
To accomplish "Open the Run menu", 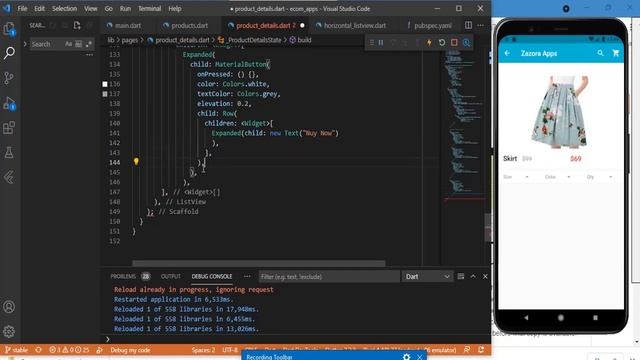I will (125, 9).
